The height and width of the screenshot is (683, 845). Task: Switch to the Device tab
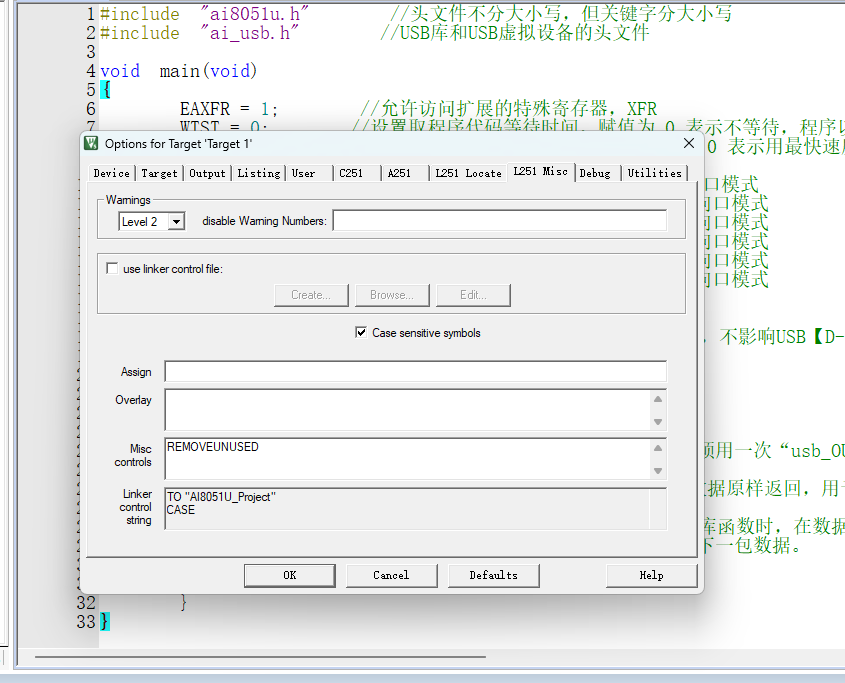112,174
